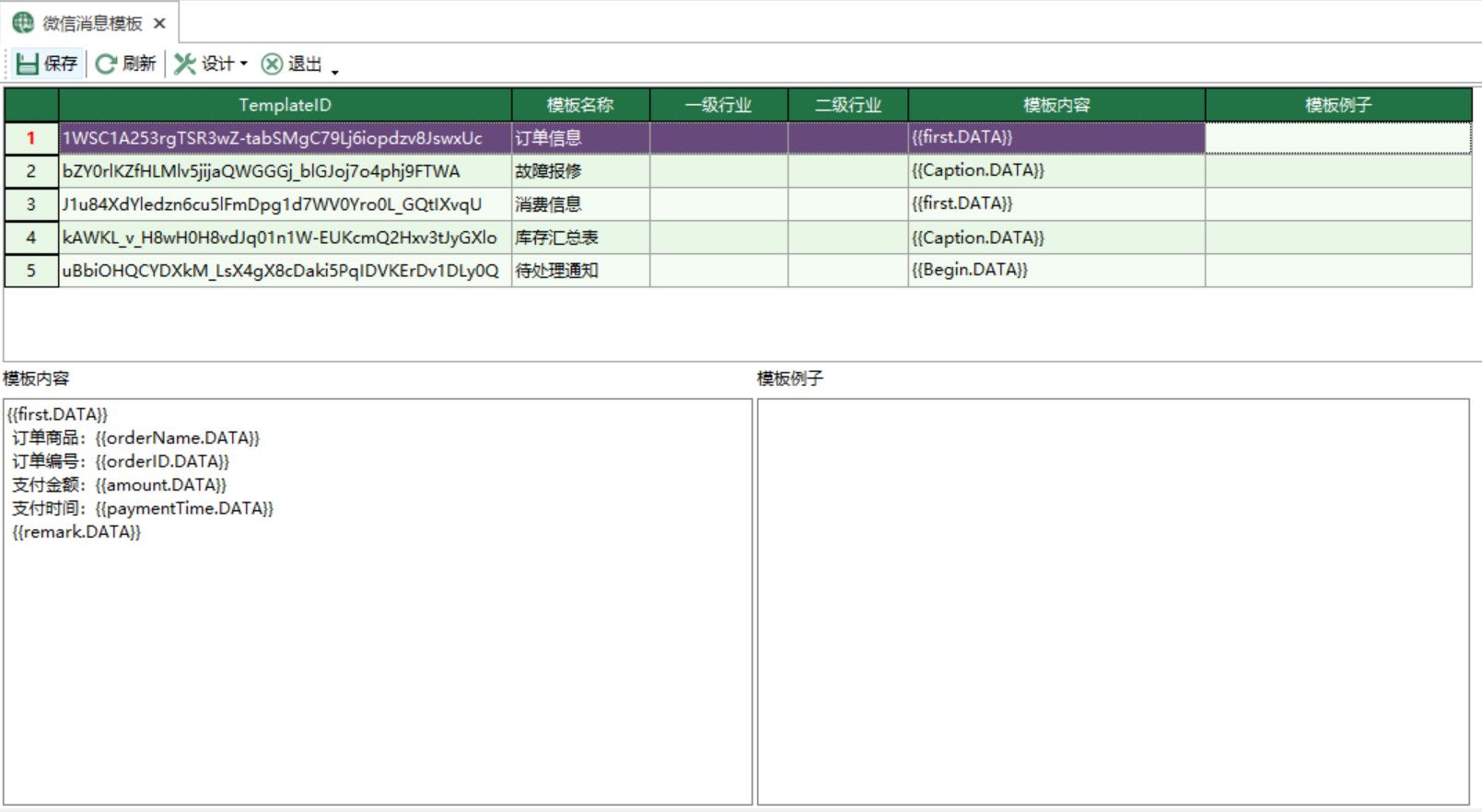
Task: Click the refresh circular arrow icon
Action: 106,64
